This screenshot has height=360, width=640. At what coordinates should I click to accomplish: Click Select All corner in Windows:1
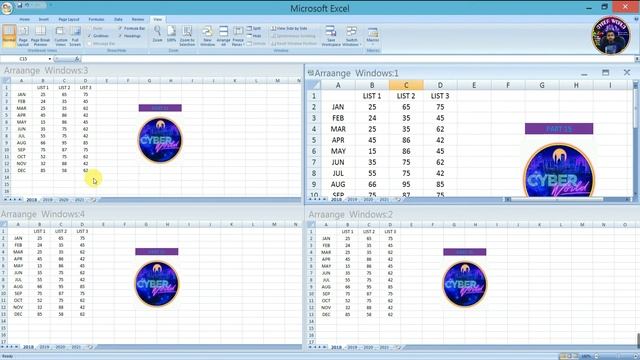tap(313, 85)
